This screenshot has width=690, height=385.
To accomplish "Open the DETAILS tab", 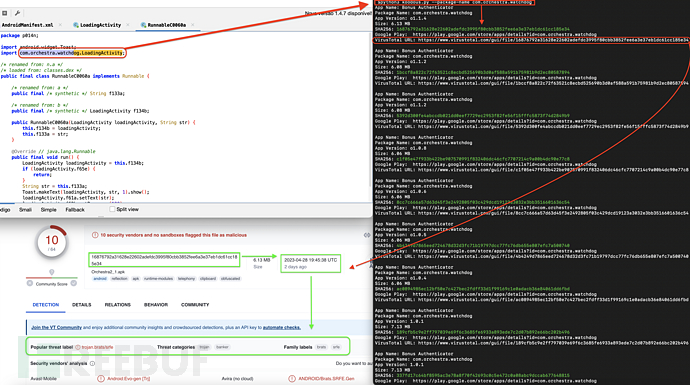I will click(81, 304).
